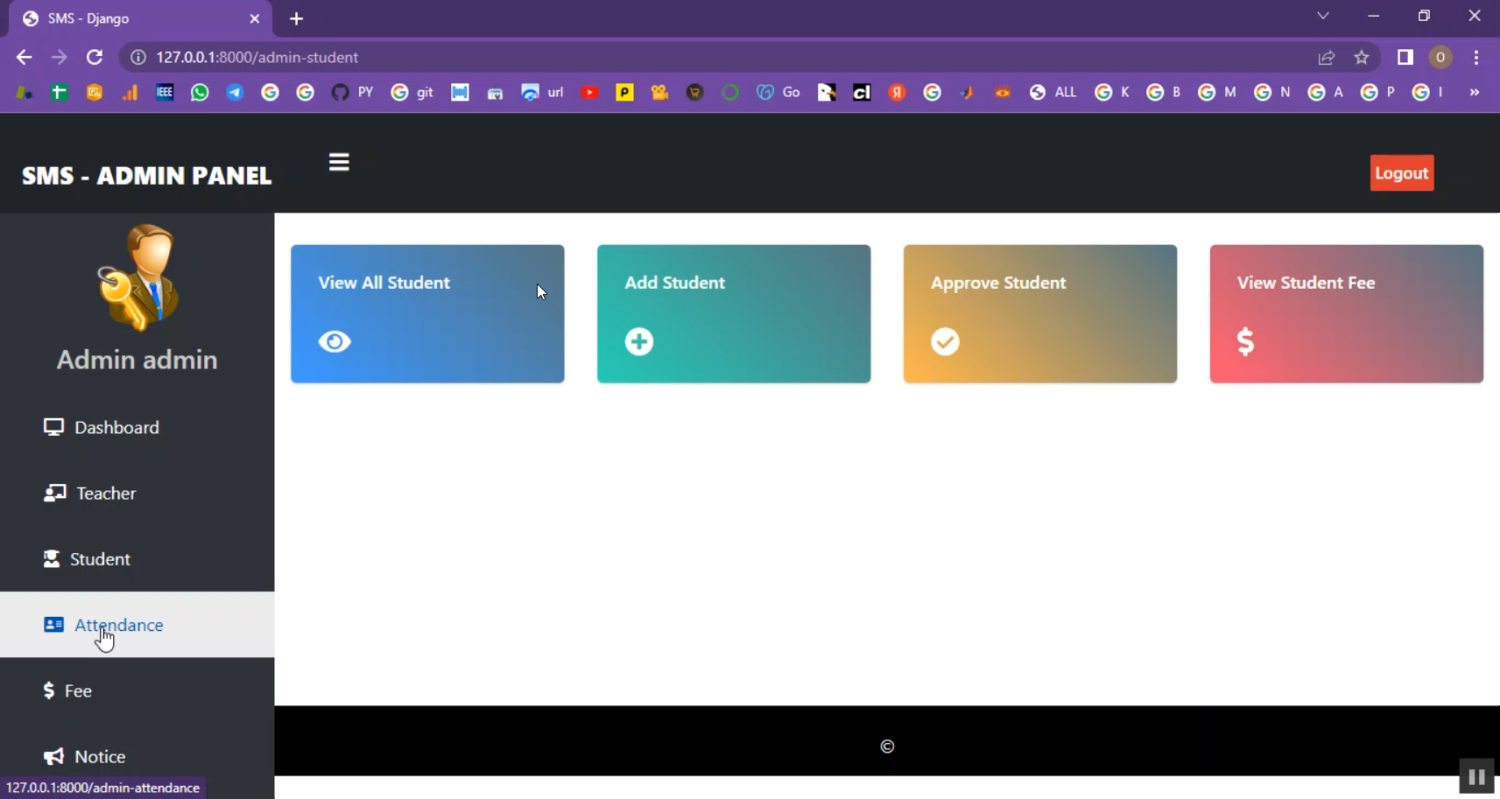Click the checkmark icon on Approve Student
This screenshot has height=799, width=1500.
click(x=945, y=342)
